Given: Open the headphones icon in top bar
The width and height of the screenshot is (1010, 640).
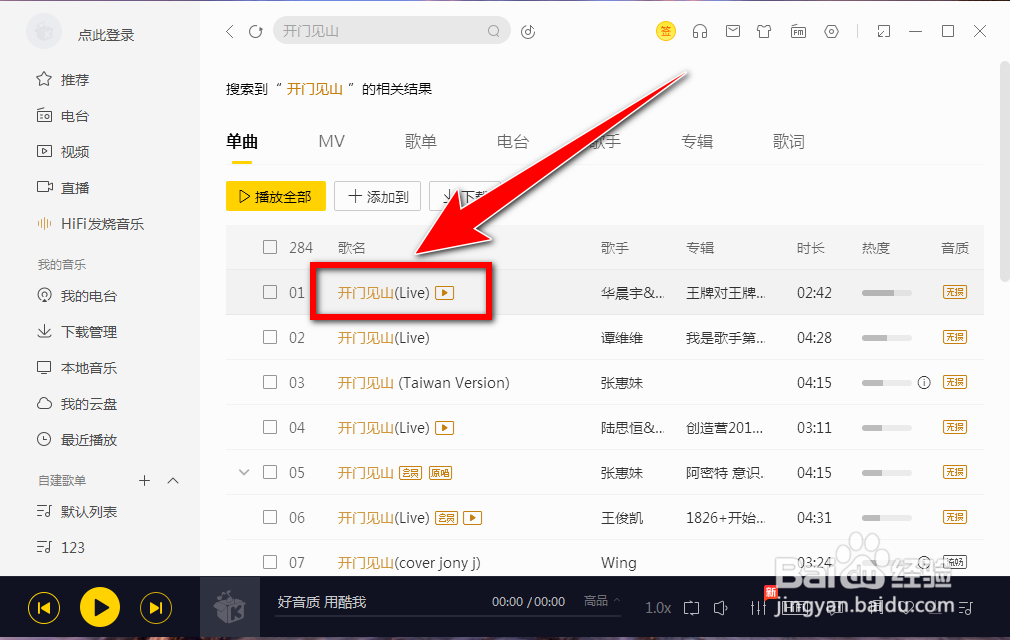Looking at the screenshot, I should 700,31.
